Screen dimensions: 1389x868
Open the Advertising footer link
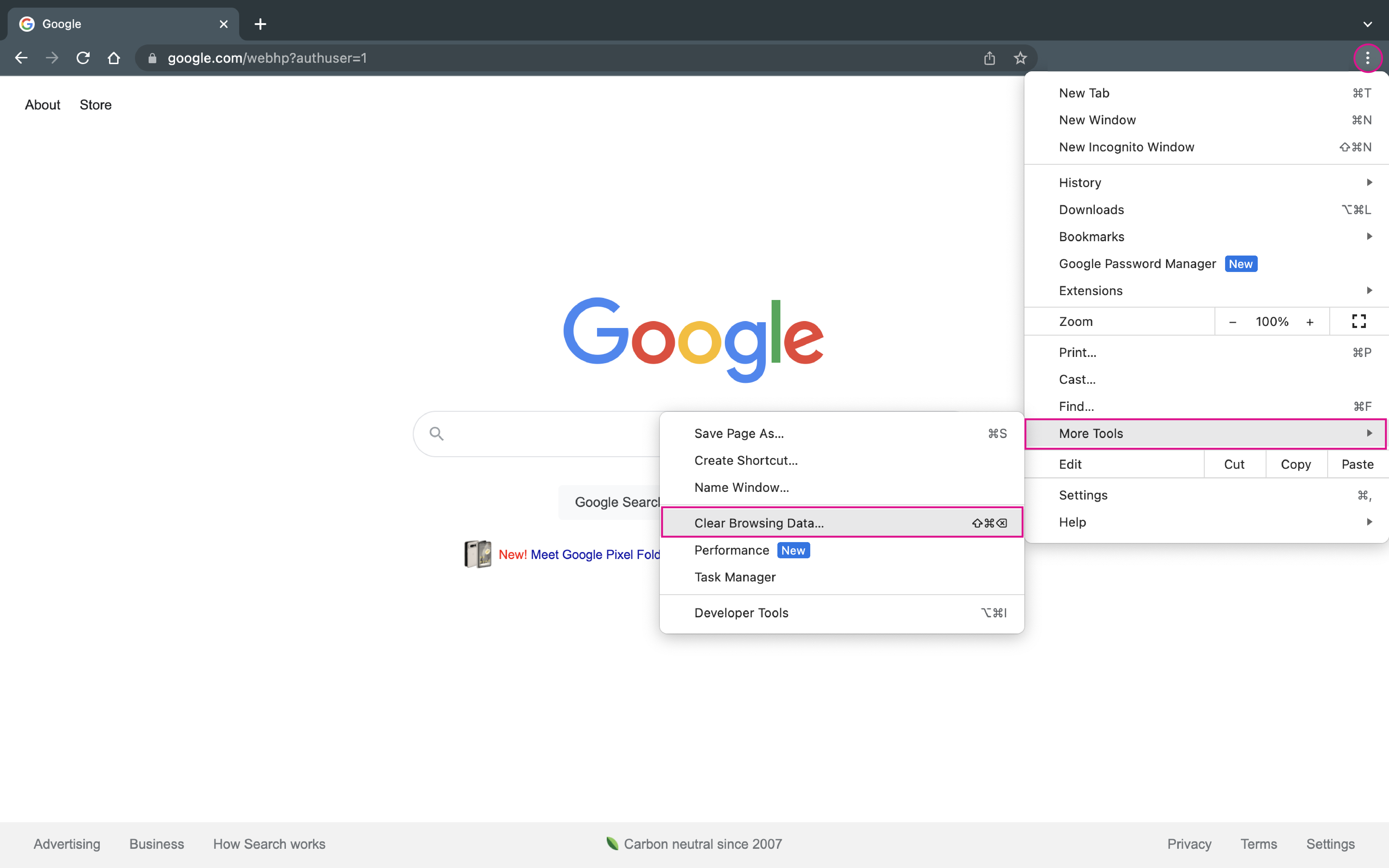(67, 844)
